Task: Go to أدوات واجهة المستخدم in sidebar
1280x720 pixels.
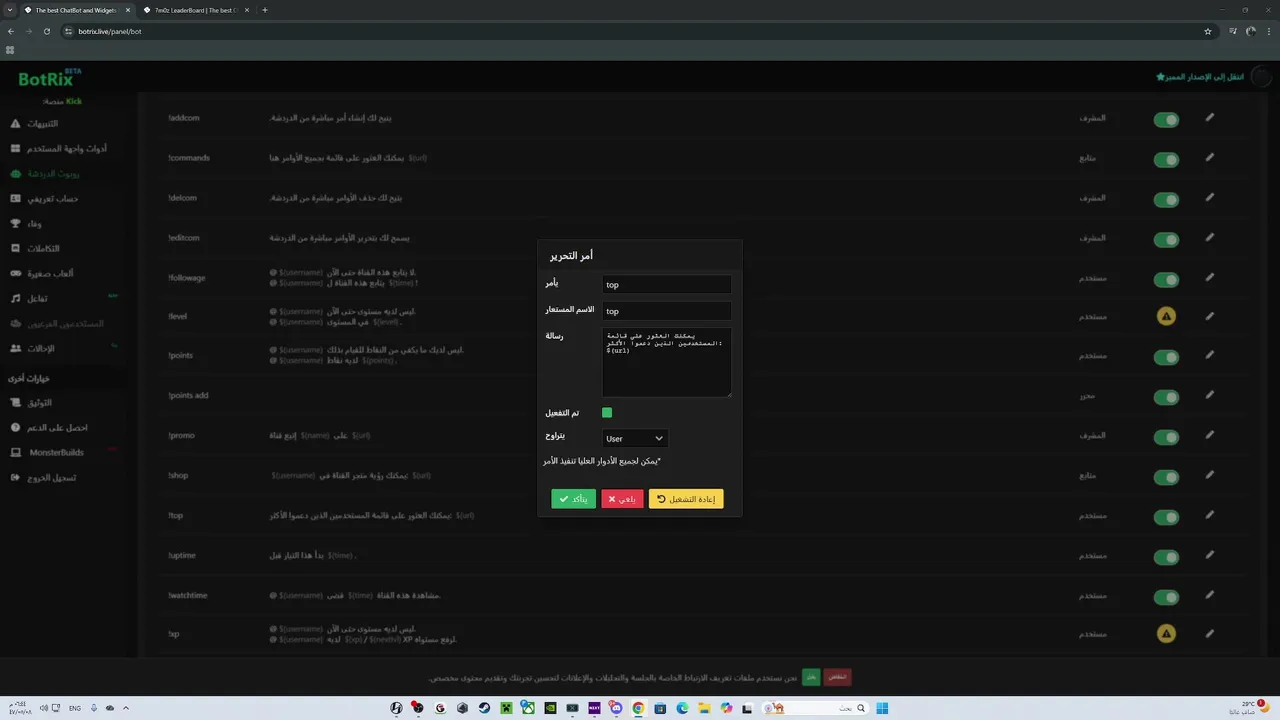Action: (58, 149)
